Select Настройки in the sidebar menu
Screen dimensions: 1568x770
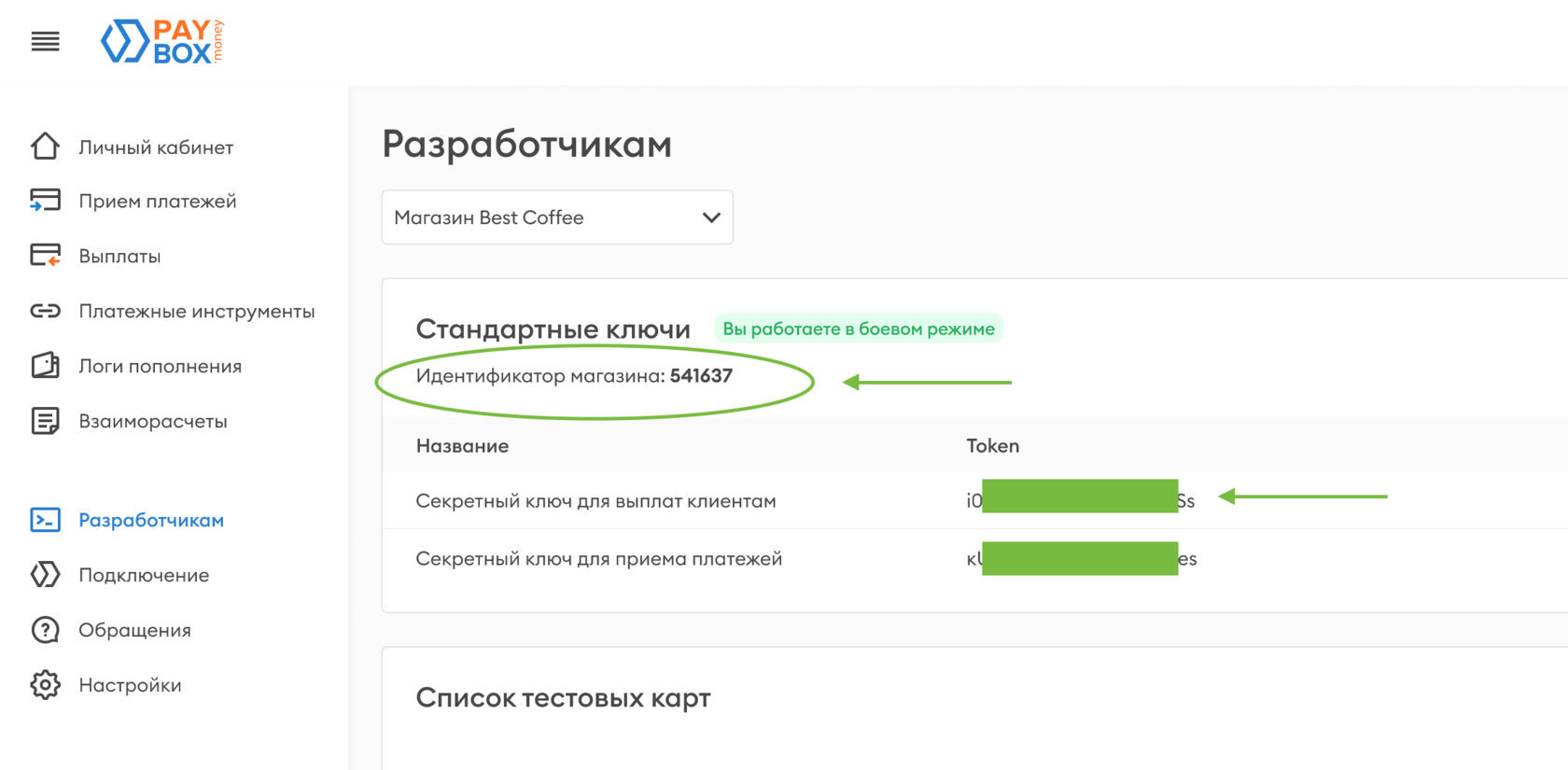(130, 685)
